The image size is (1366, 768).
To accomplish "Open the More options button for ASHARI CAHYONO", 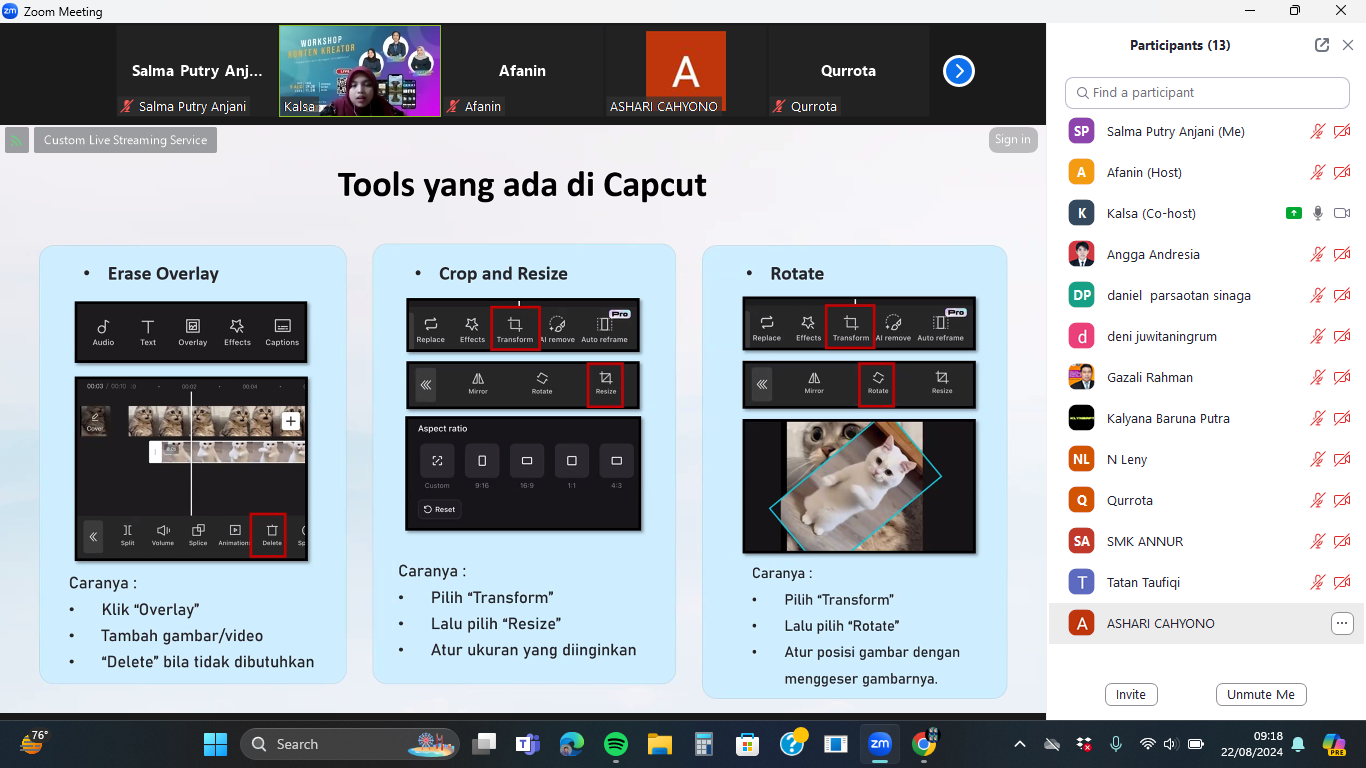I will 1342,623.
